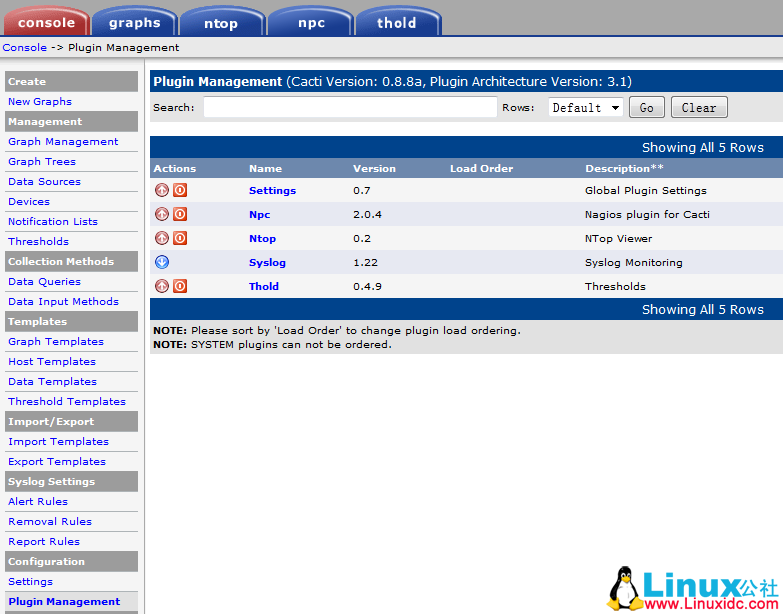Click the red disable icon for Ntop plugin
Screen dimensions: 783x614
[x=180, y=238]
